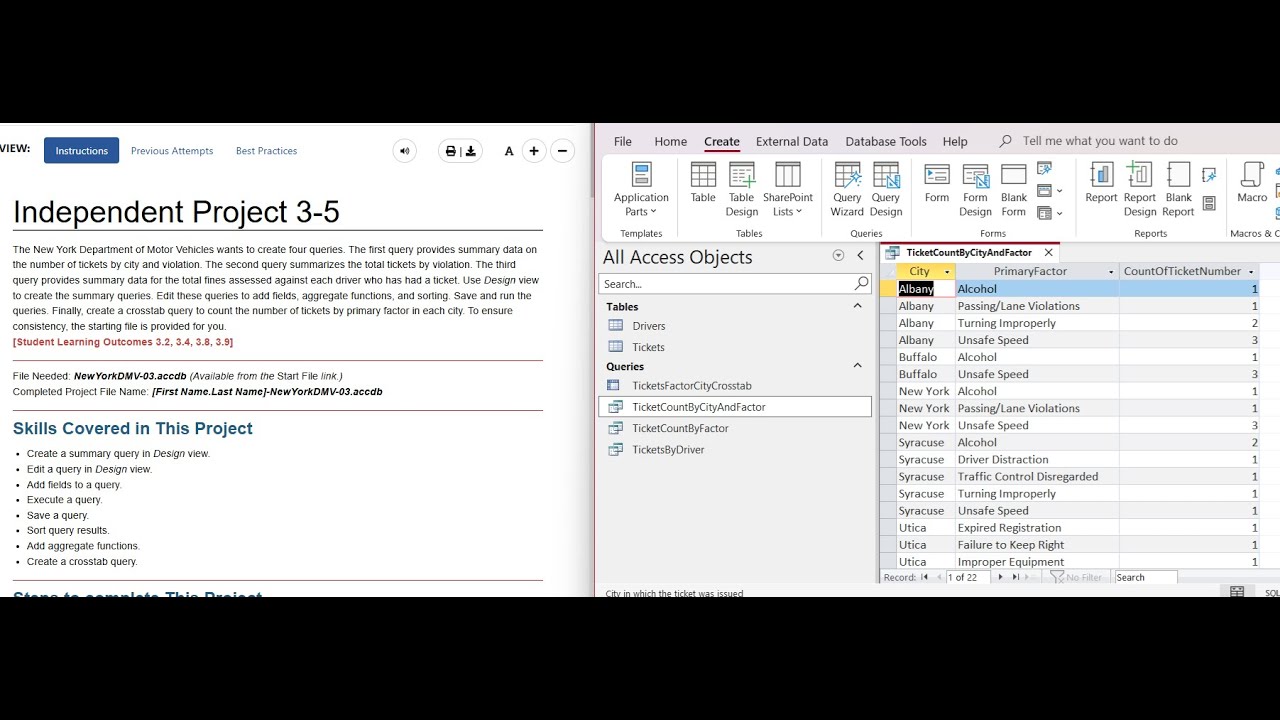
Task: Go to first record button
Action: (x=924, y=577)
